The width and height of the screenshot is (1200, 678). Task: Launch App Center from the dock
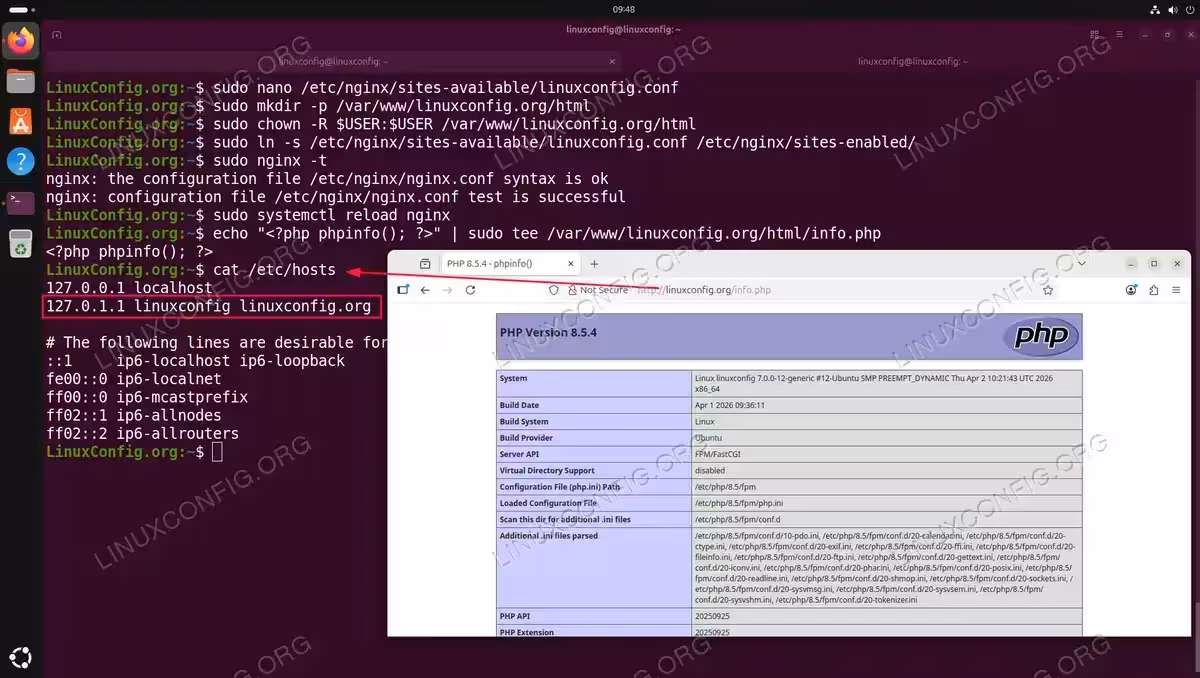coord(20,121)
